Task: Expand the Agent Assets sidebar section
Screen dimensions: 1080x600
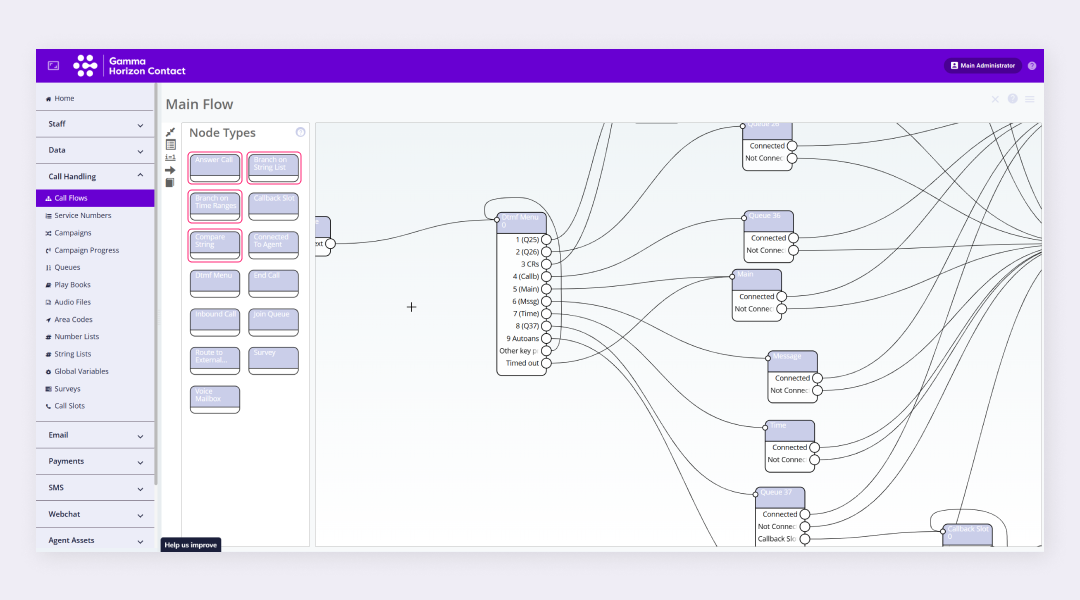Action: (95, 541)
